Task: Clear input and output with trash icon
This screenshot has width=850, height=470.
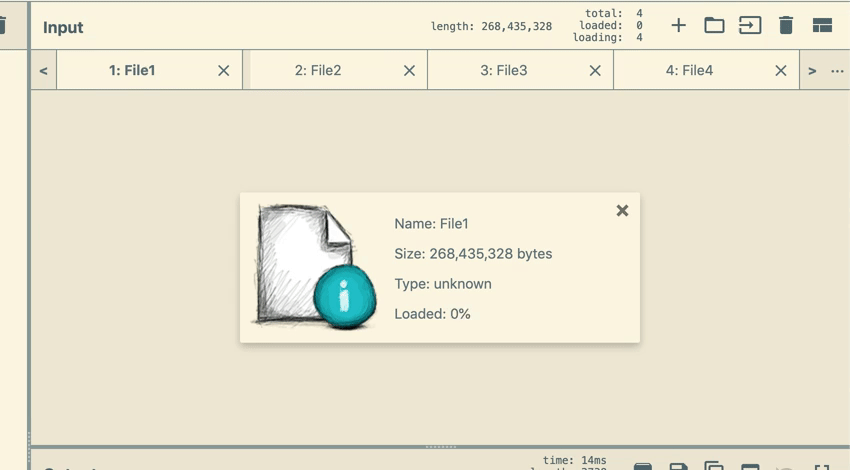Action: point(786,26)
